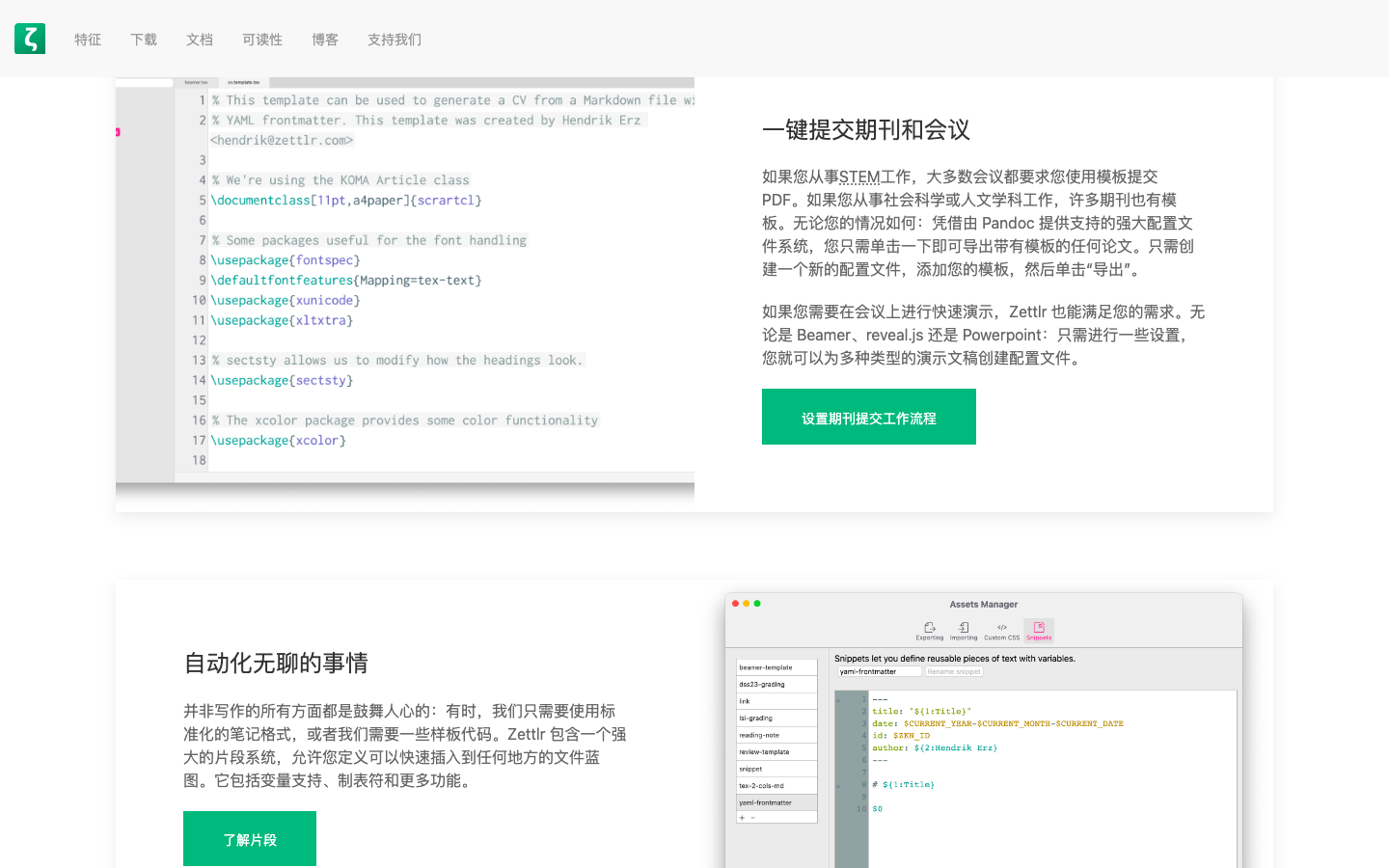Select the beamer-template snippet in list
The height and width of the screenshot is (868, 1389).
[x=776, y=667]
